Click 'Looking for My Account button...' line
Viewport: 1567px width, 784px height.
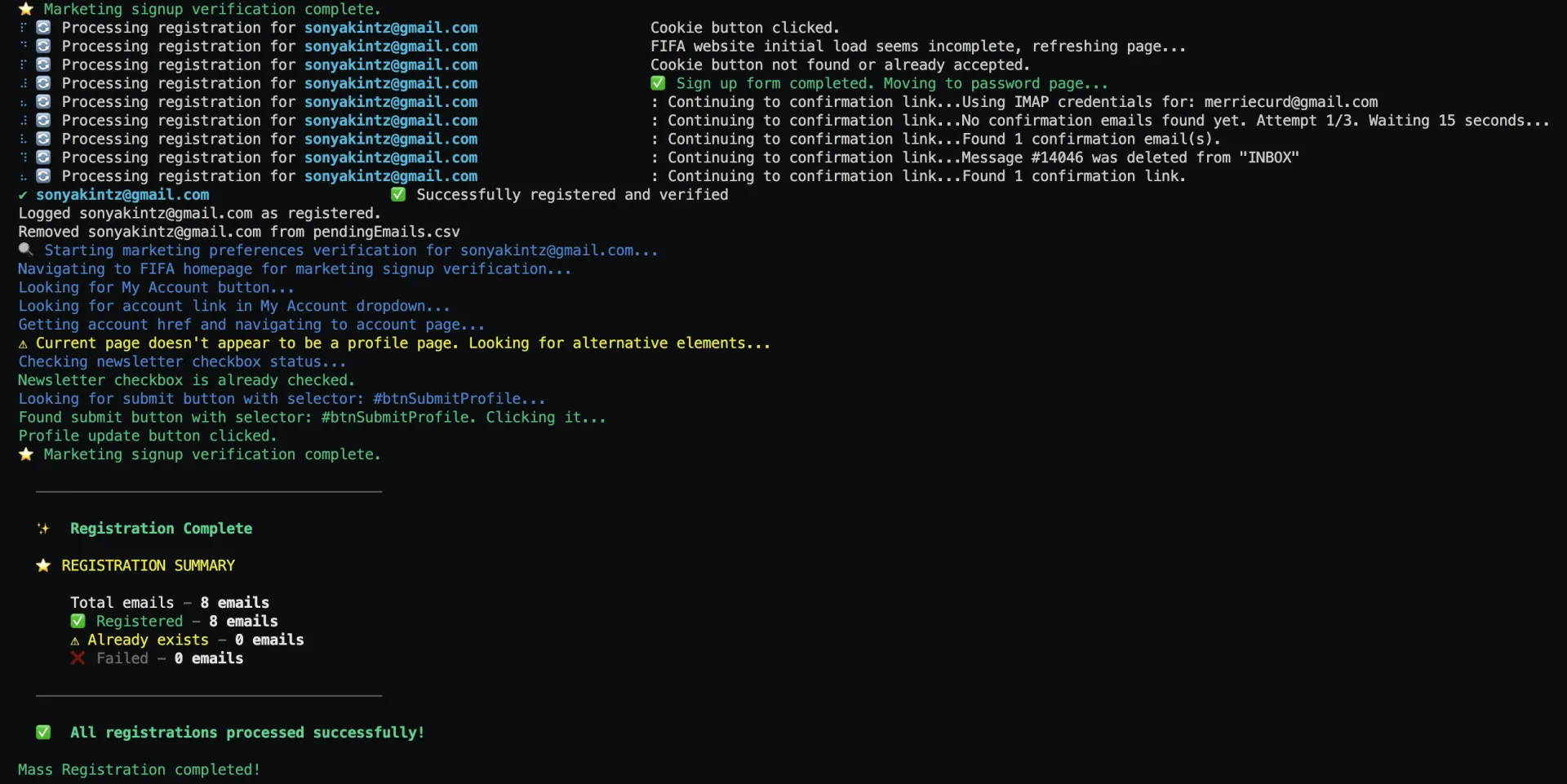pos(156,287)
